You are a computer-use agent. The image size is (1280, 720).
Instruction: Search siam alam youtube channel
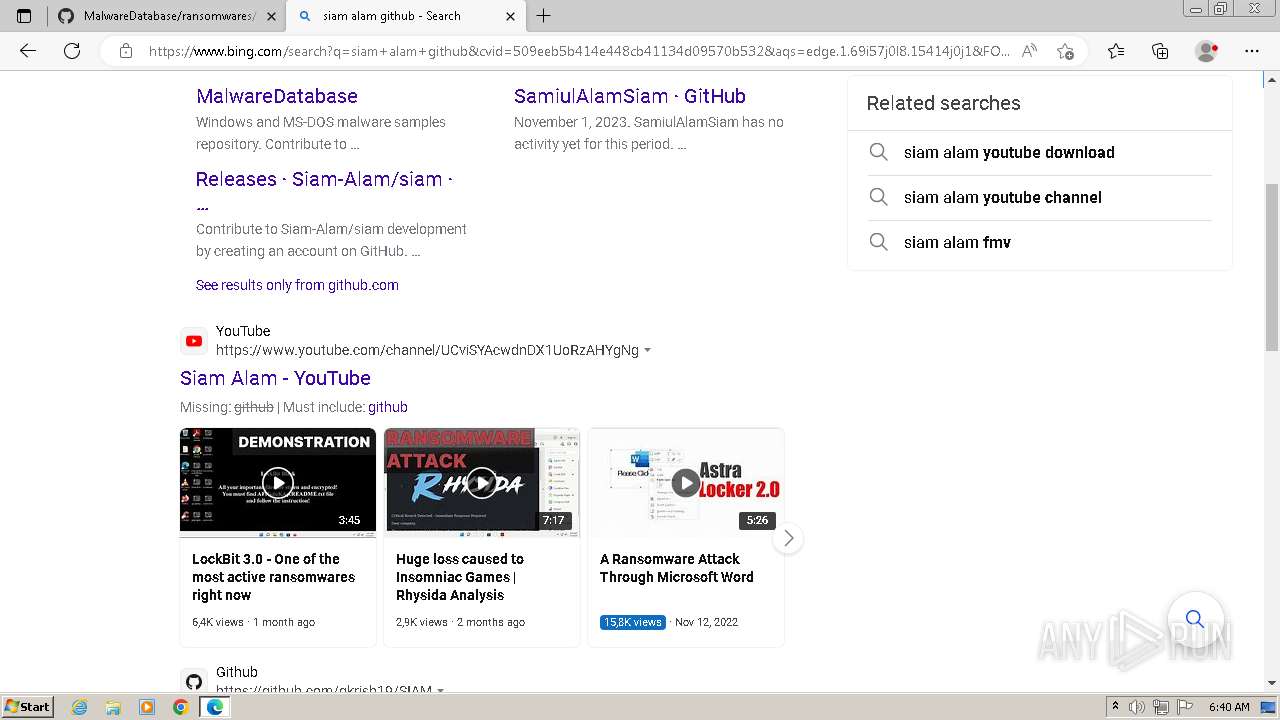tap(1003, 197)
